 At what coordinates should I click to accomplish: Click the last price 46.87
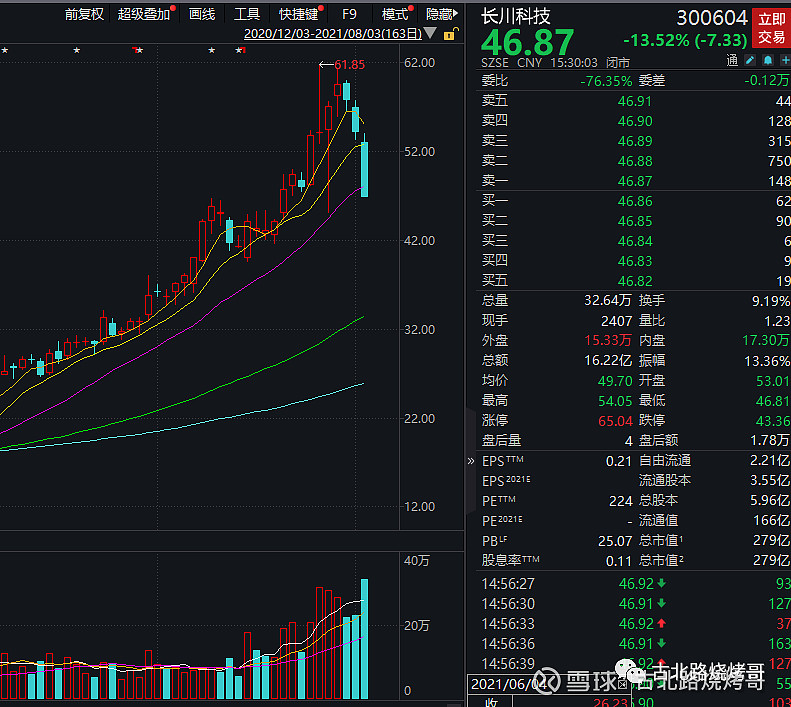coord(528,42)
